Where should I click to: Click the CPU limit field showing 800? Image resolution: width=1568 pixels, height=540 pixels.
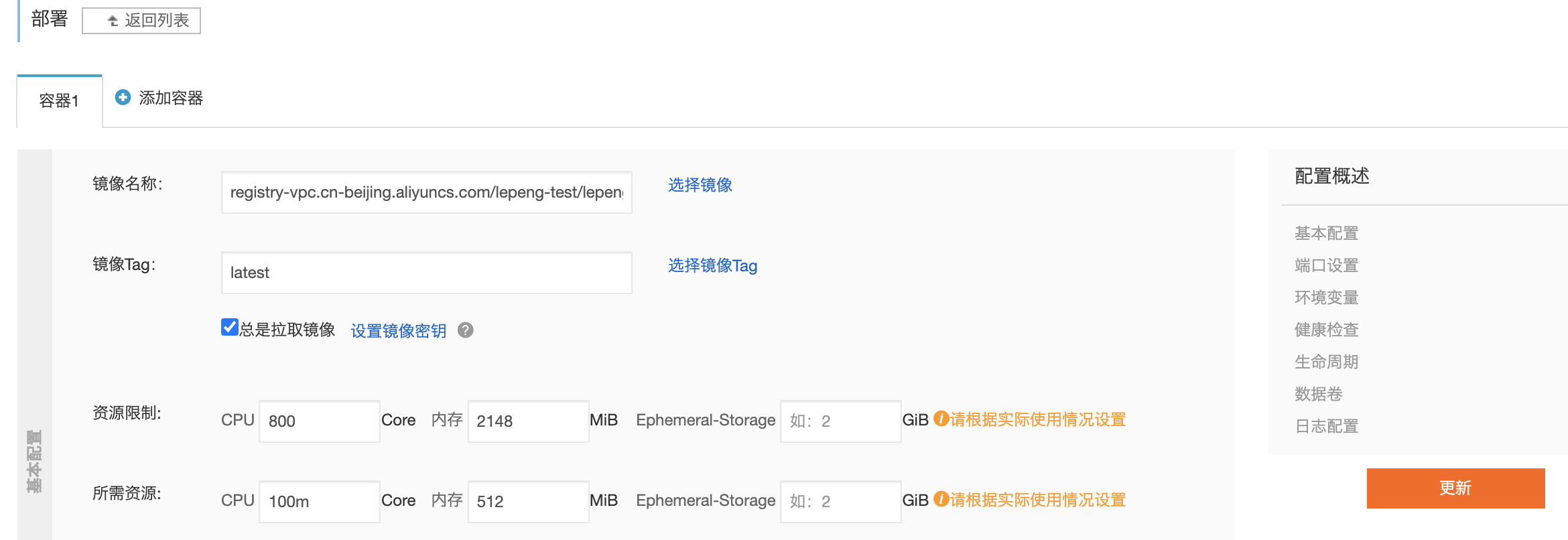pos(319,421)
